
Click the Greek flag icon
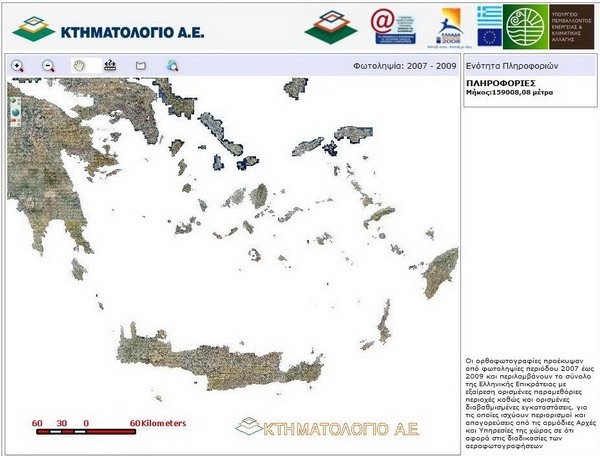[x=489, y=15]
